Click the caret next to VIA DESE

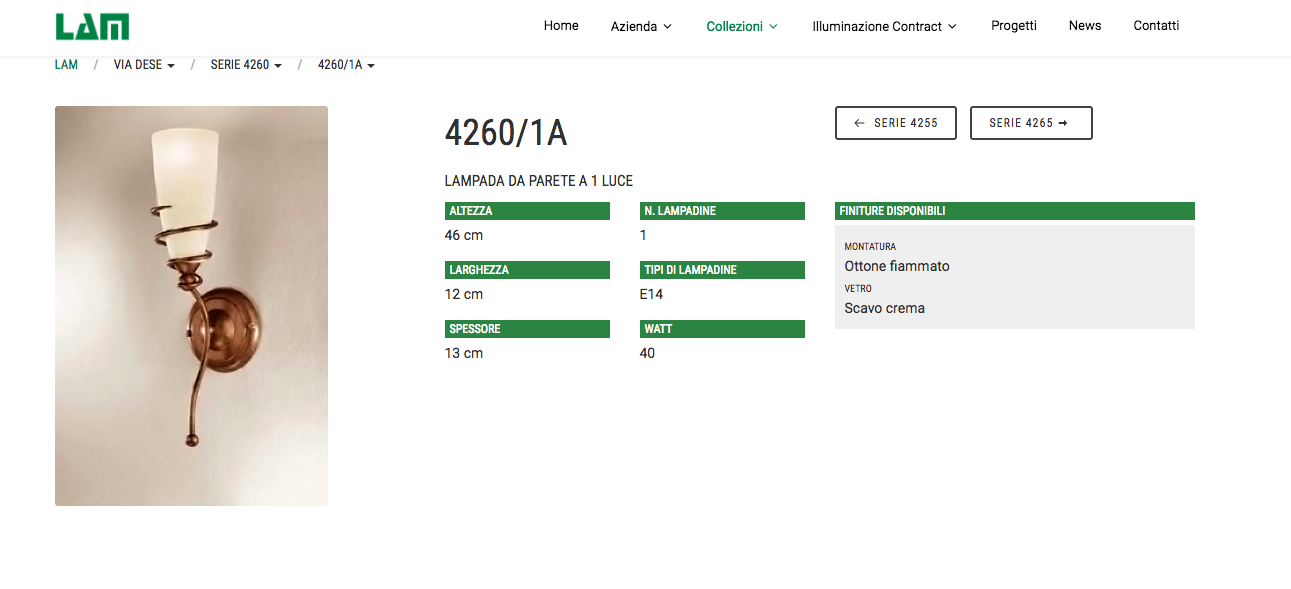(171, 66)
